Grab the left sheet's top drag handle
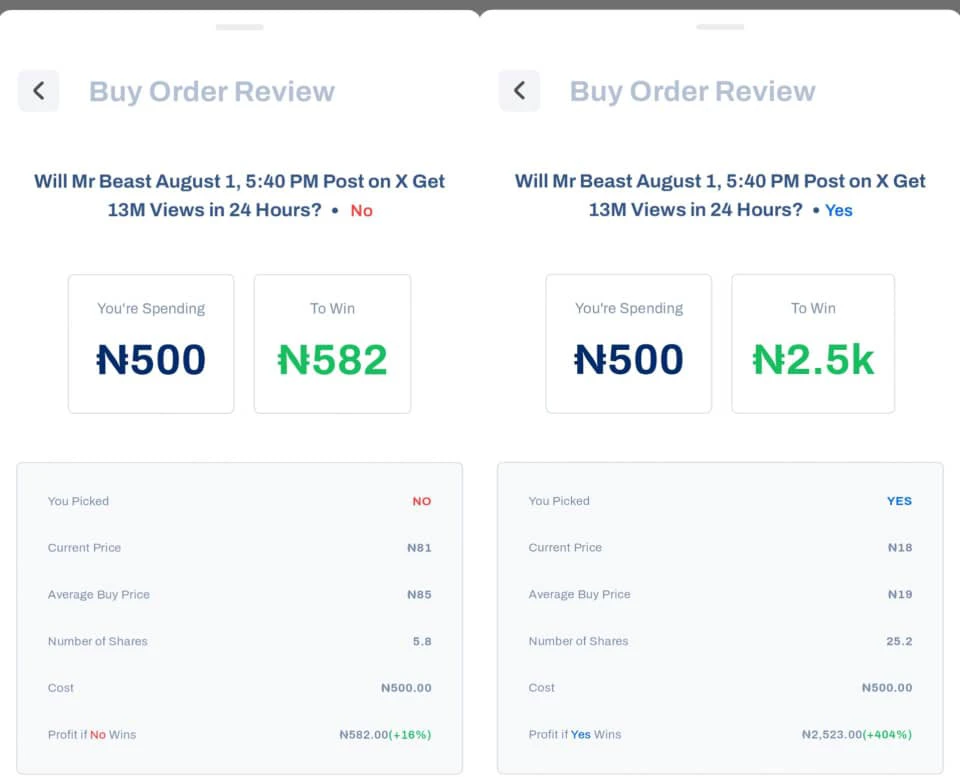 coord(239,27)
